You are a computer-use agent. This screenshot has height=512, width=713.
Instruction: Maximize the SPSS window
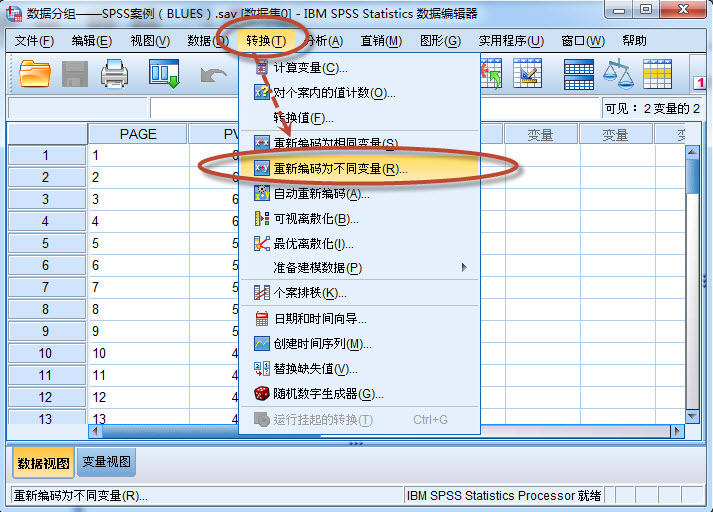point(646,10)
